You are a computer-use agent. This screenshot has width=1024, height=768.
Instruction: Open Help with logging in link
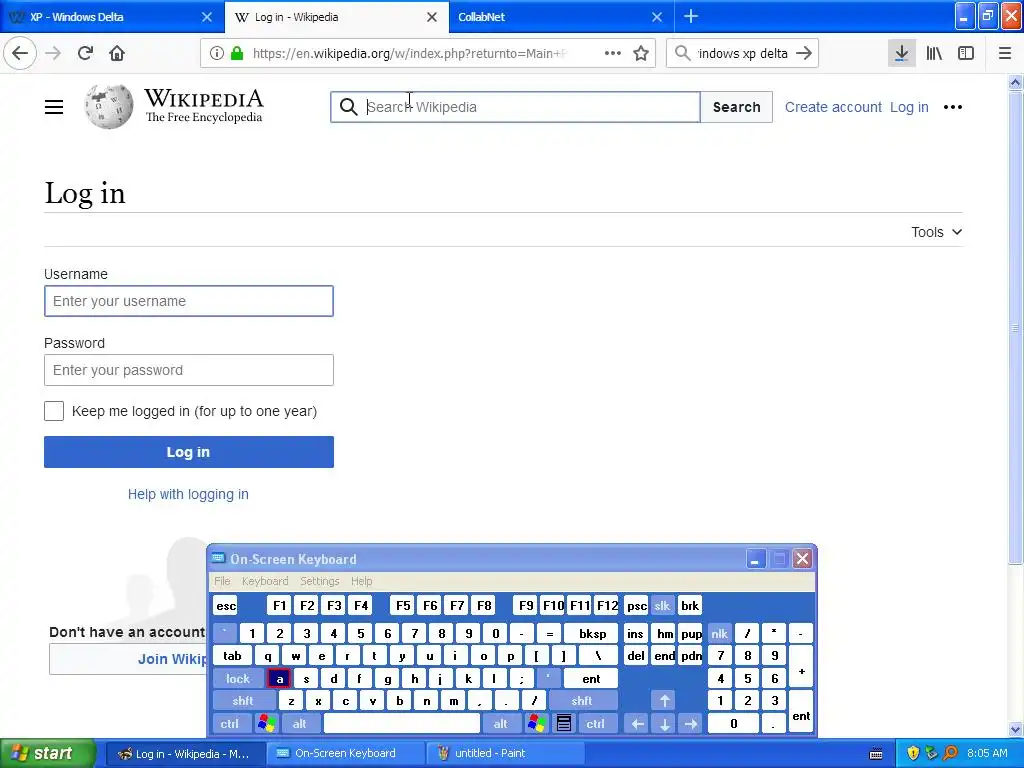coord(188,494)
